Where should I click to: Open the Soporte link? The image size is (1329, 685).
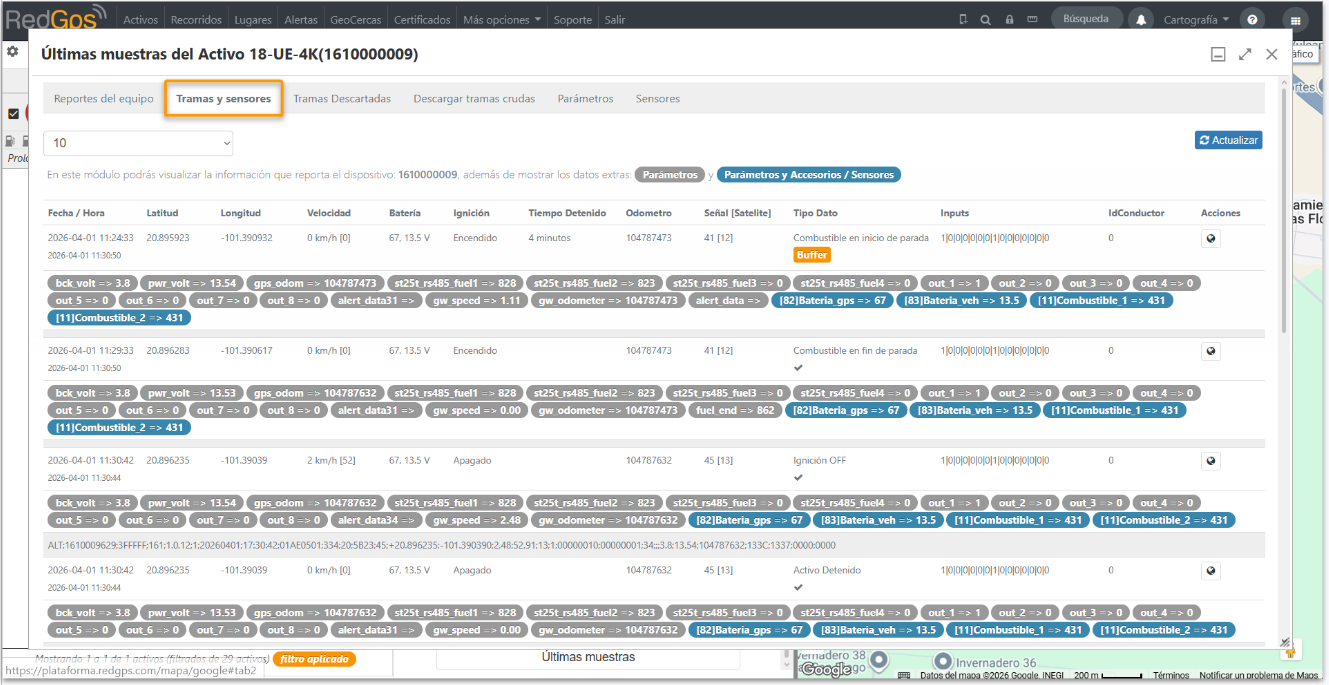[x=573, y=19]
